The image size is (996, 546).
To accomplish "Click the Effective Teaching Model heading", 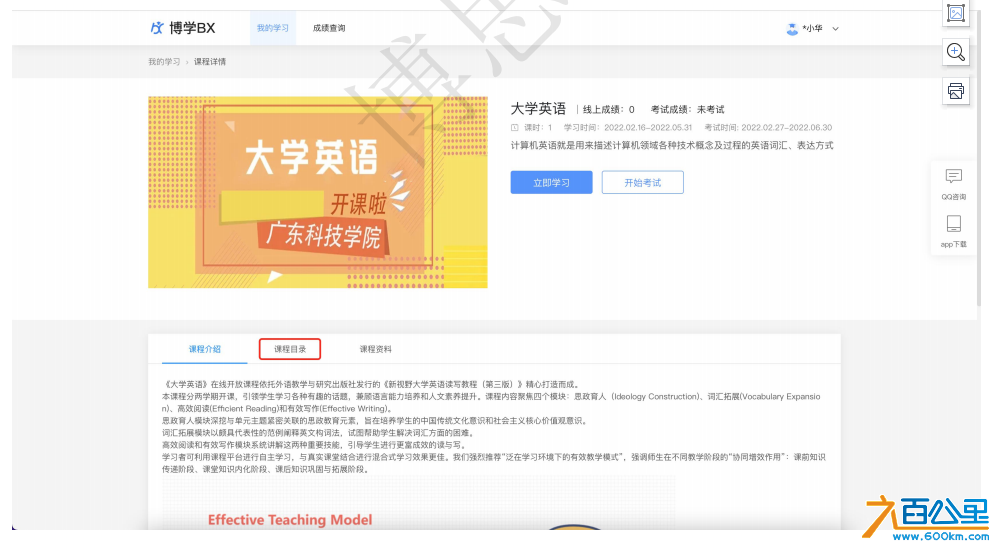I will pos(290,520).
